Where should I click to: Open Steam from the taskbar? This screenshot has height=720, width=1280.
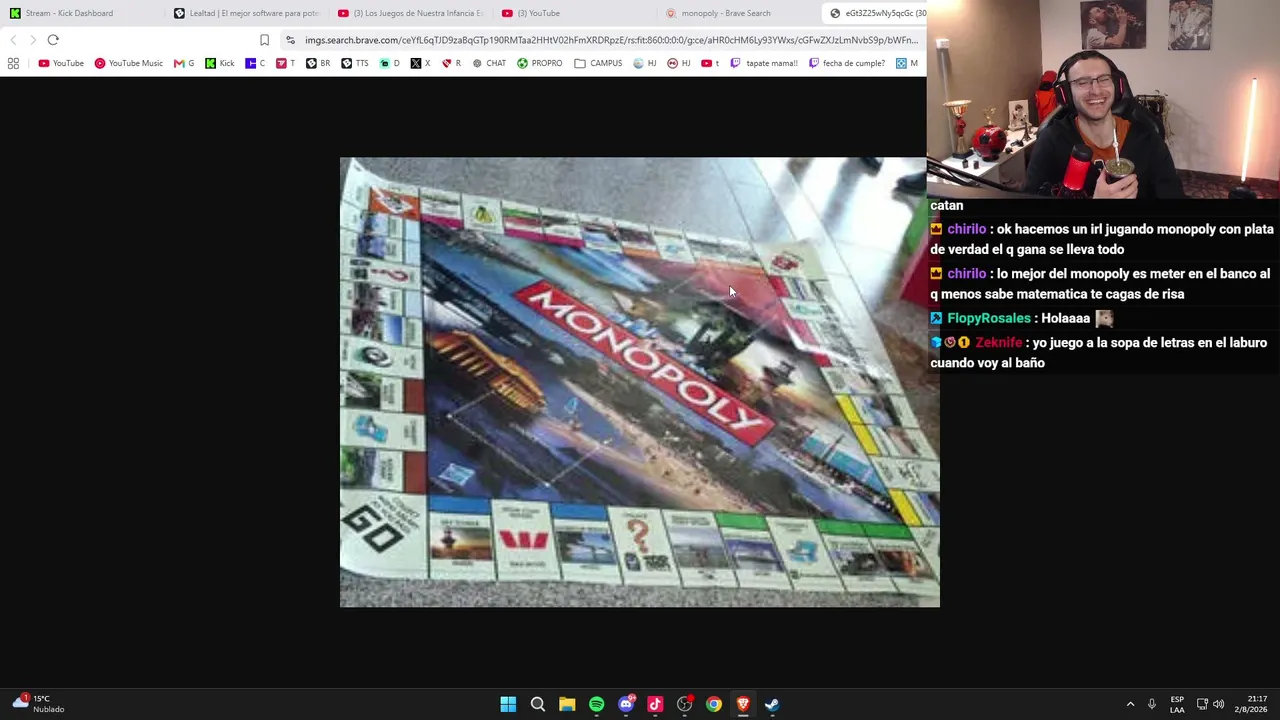[772, 704]
